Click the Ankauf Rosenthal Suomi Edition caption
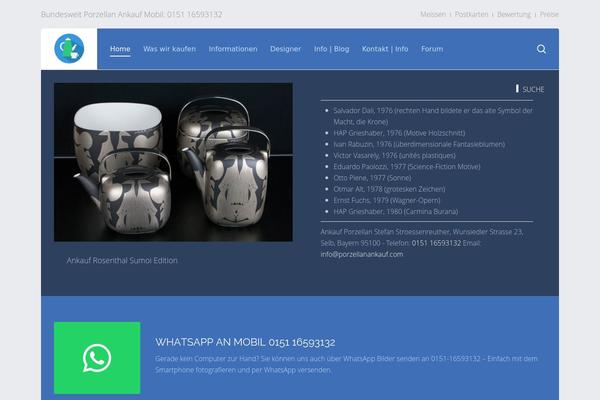Viewport: 600px width, 400px height. coord(122,260)
